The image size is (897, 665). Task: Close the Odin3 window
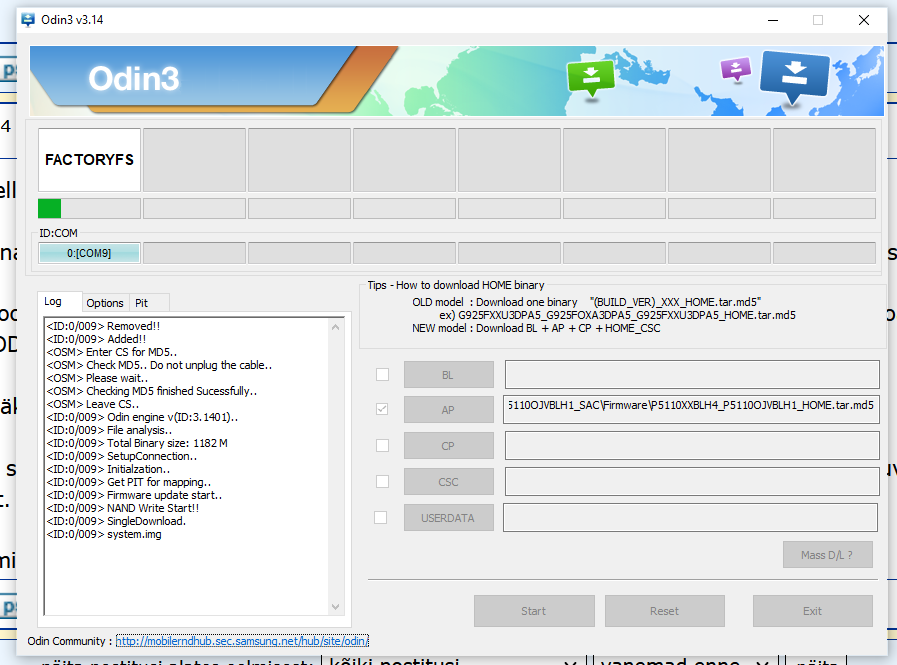point(864,20)
